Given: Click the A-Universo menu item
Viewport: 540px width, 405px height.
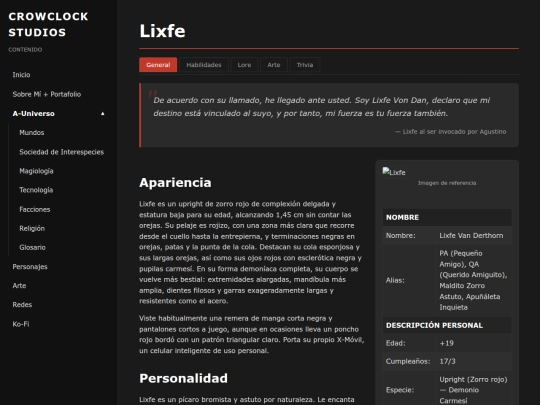Looking at the screenshot, I should coord(33,114).
